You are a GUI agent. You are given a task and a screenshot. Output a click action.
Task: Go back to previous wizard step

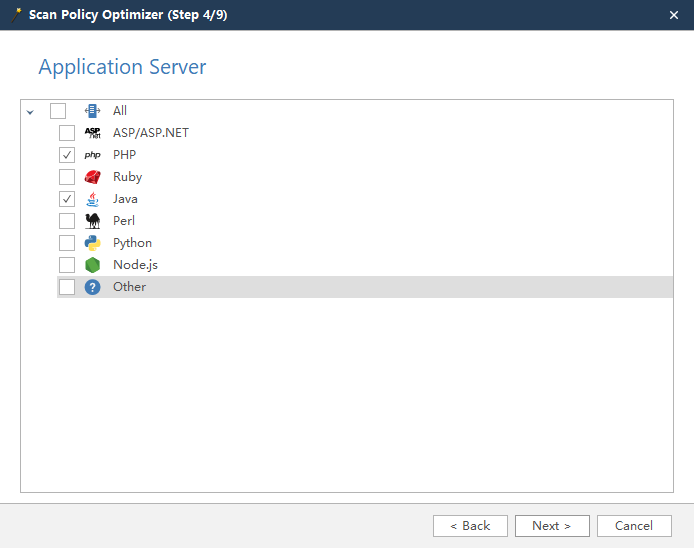pos(470,526)
